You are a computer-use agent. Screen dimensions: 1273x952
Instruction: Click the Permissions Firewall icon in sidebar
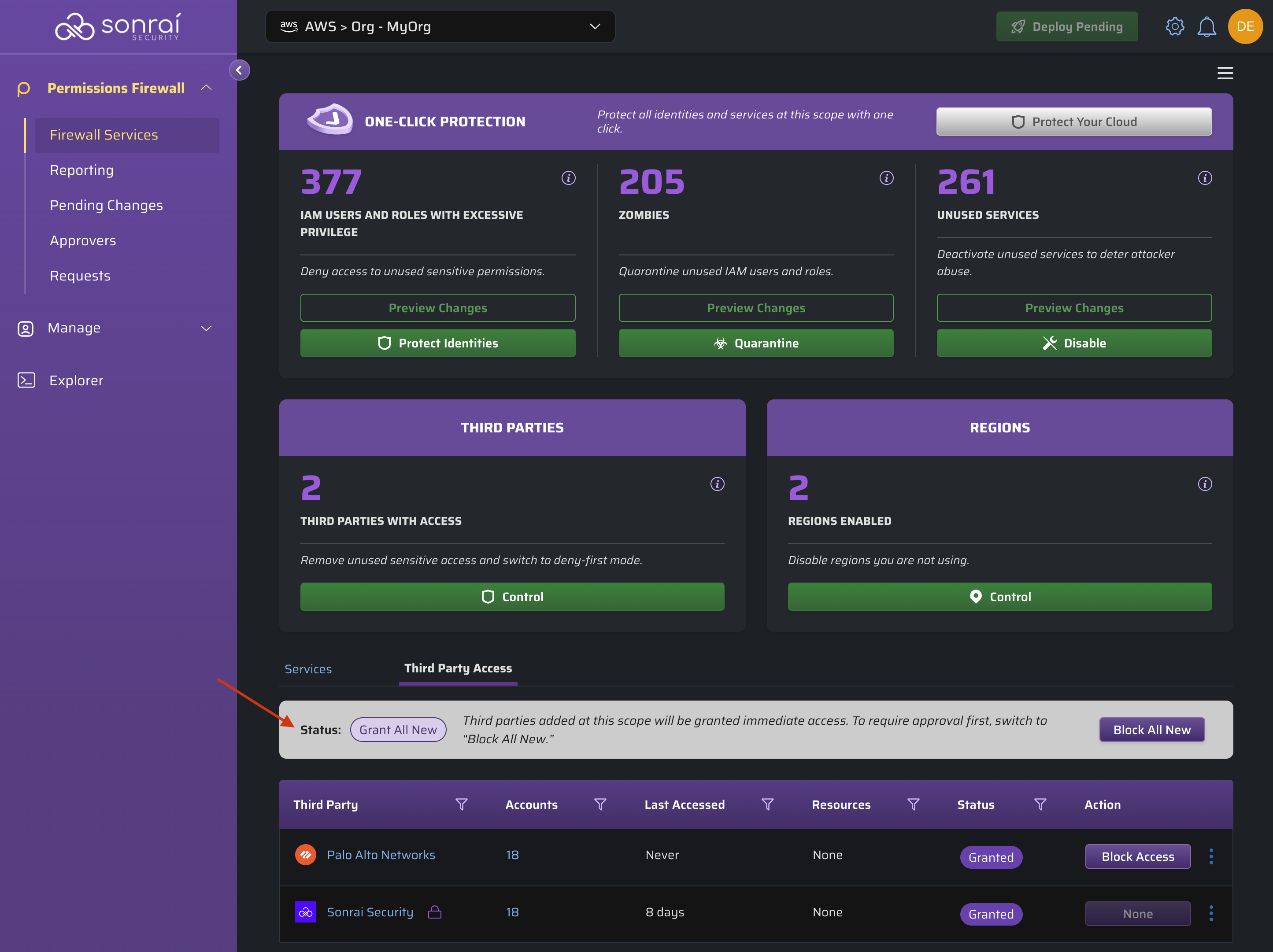24,89
